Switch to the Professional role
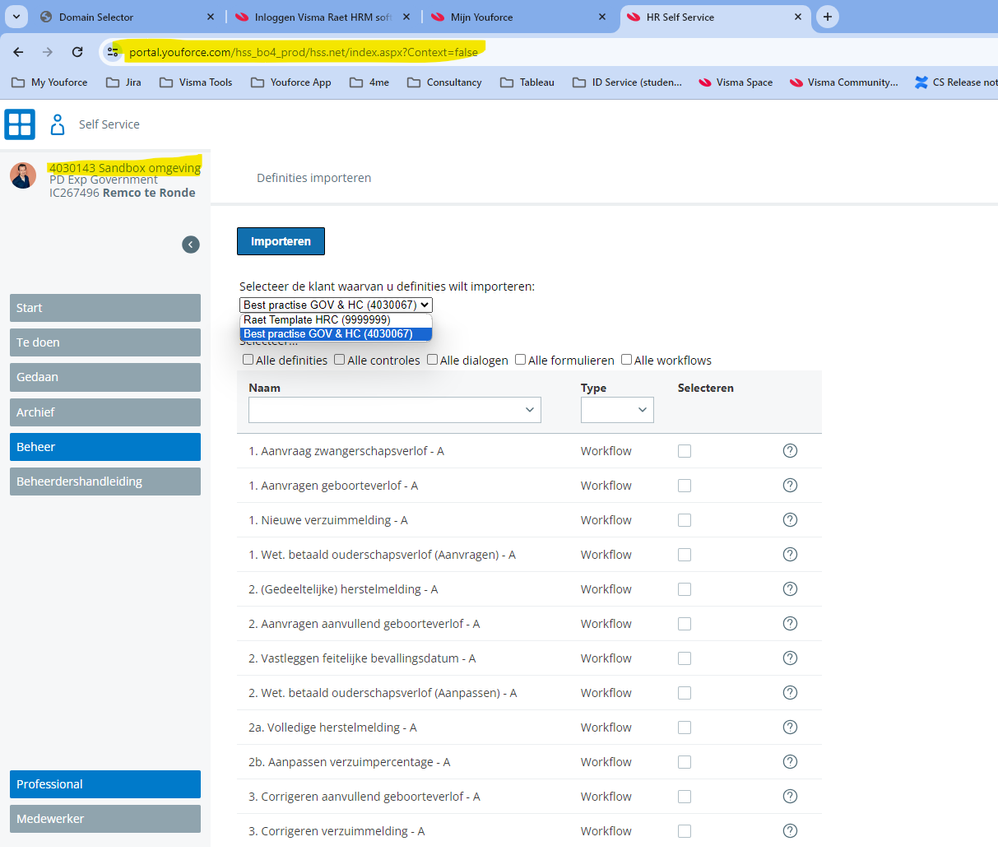This screenshot has width=998, height=847. coord(105,784)
